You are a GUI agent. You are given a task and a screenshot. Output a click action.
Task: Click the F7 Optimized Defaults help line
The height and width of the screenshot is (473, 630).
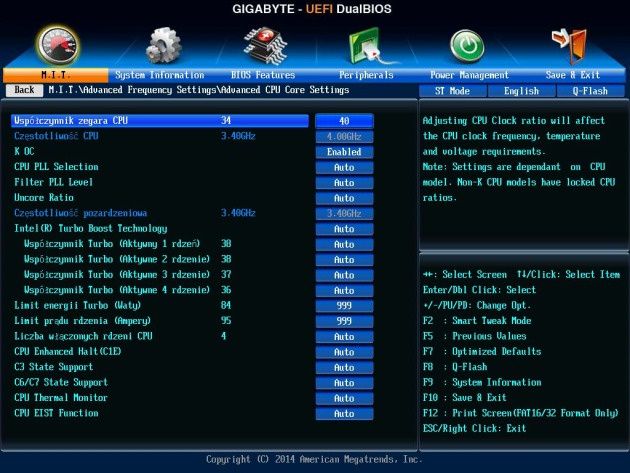482,352
